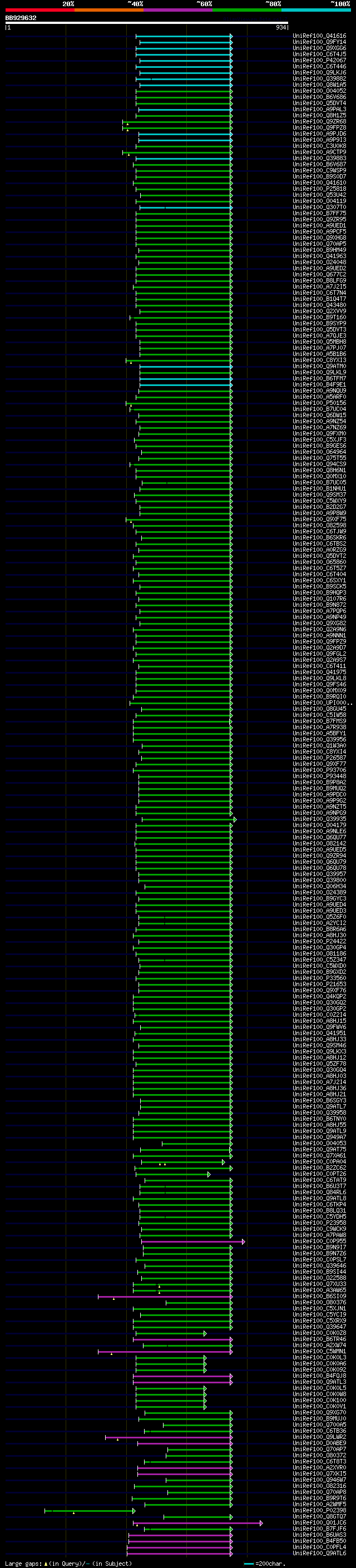Click the red 20% identity legend segment

(x=39, y=11)
